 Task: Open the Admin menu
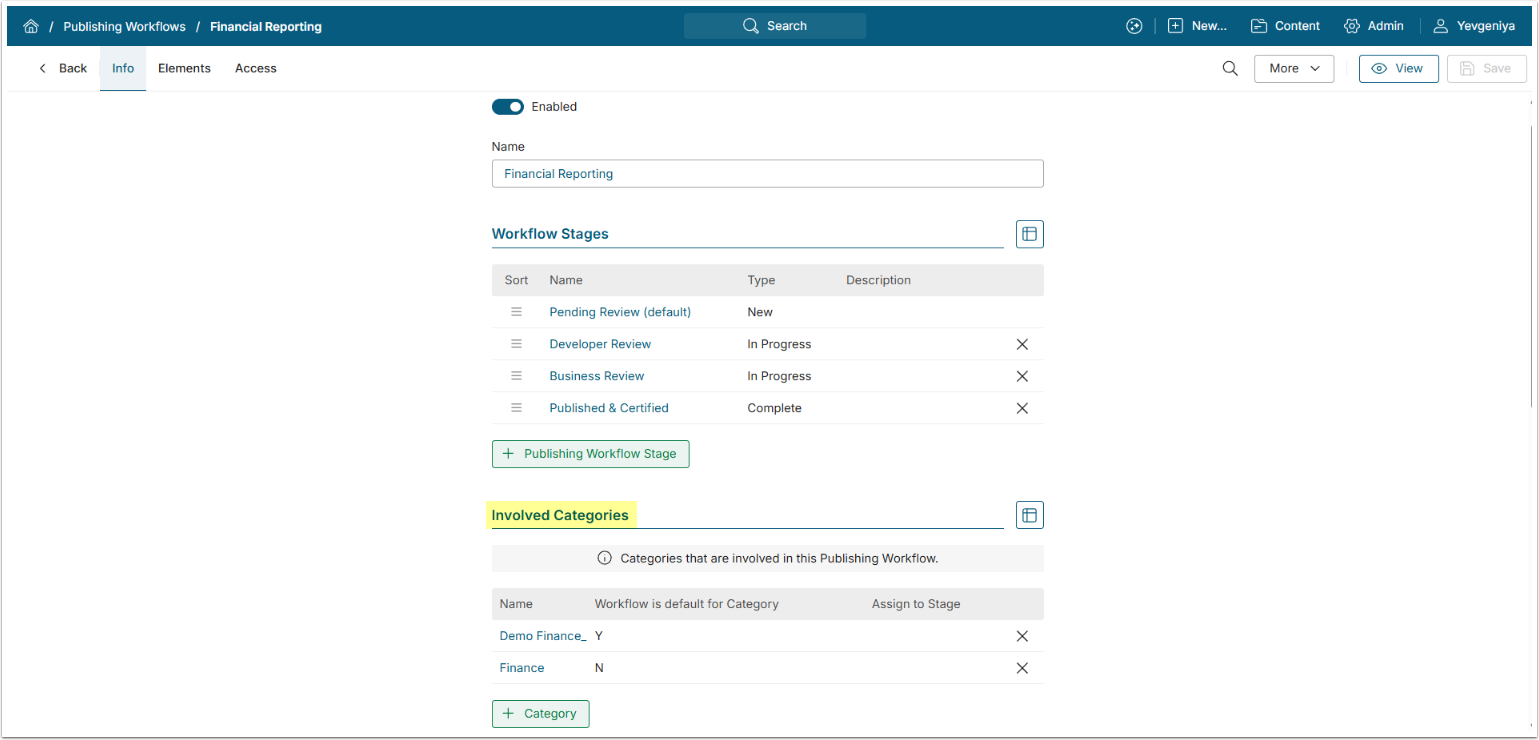(1374, 26)
